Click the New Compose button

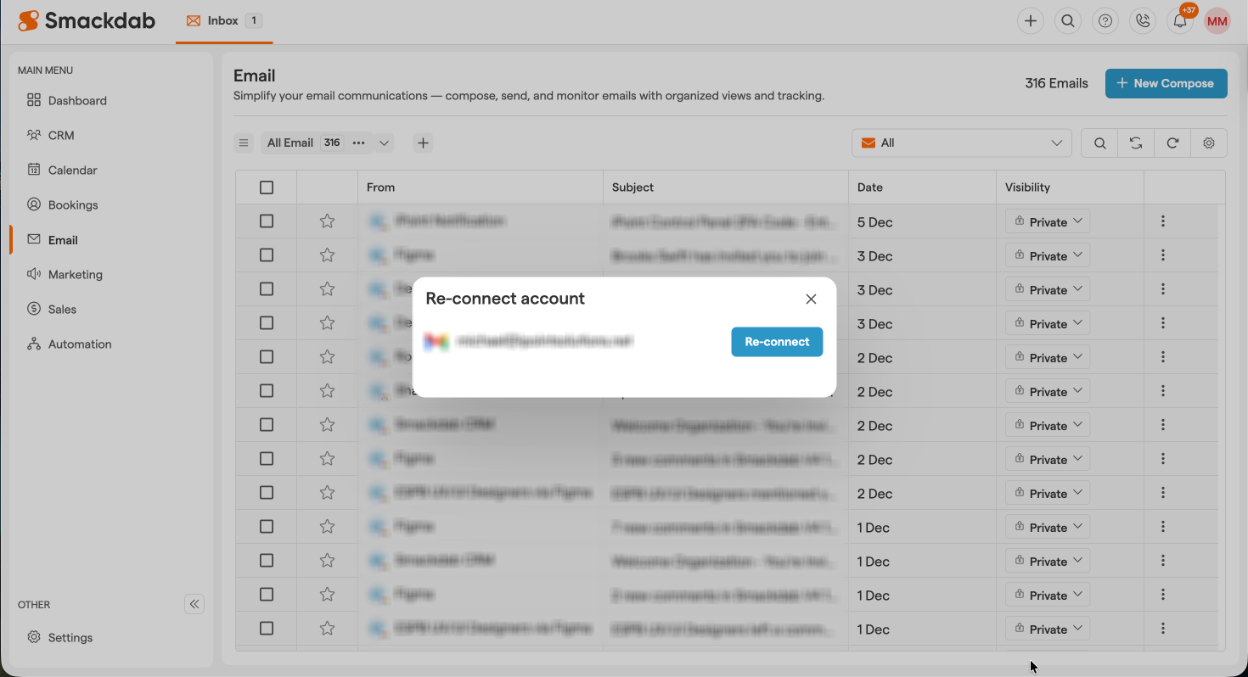click(x=1165, y=83)
